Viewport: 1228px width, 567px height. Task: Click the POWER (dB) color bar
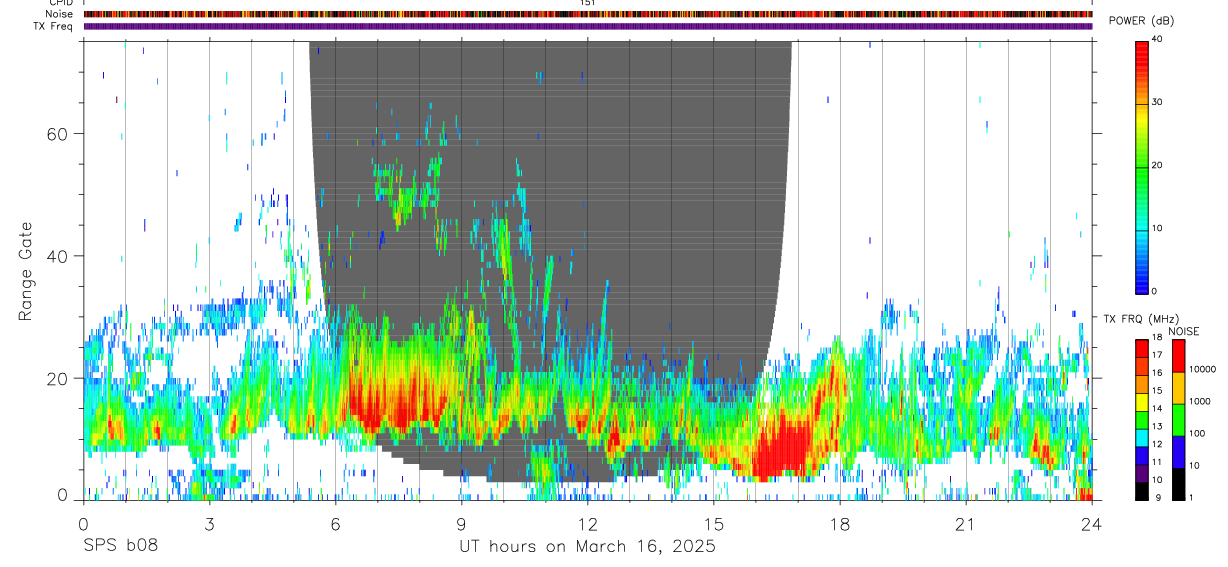[x=1141, y=166]
